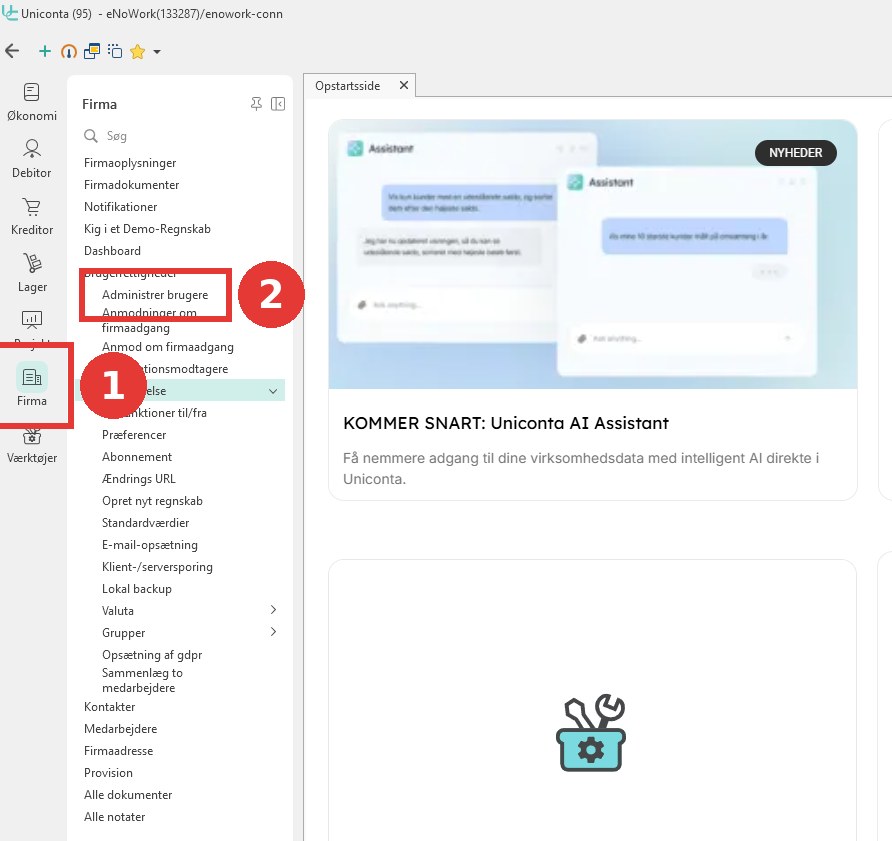Open Administrer brugere

[155, 295]
